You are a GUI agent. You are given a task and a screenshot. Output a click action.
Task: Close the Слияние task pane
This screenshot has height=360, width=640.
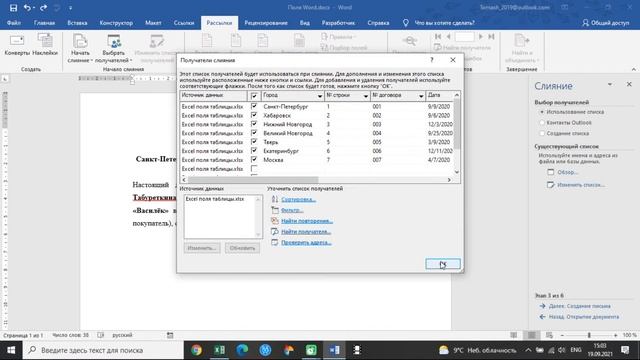pyautogui.click(x=629, y=84)
